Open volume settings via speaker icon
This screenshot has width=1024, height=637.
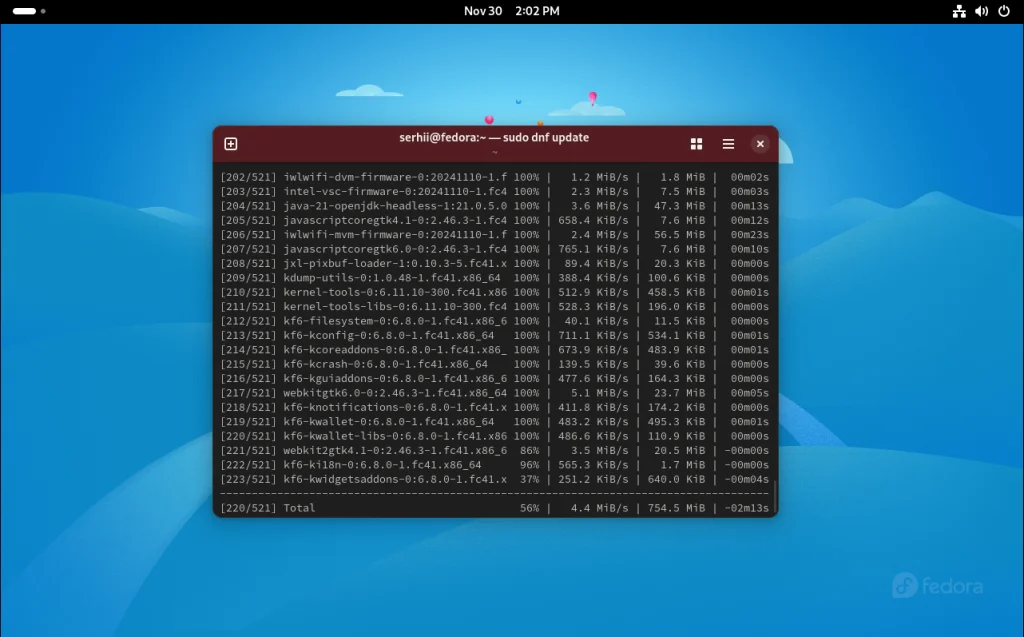pos(981,11)
